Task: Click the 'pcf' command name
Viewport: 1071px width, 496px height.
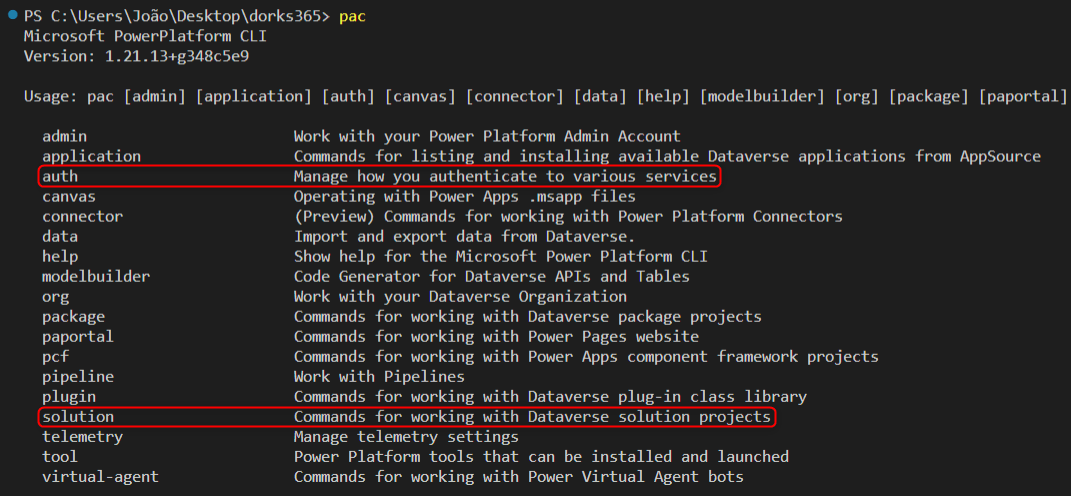Action: click(x=55, y=357)
